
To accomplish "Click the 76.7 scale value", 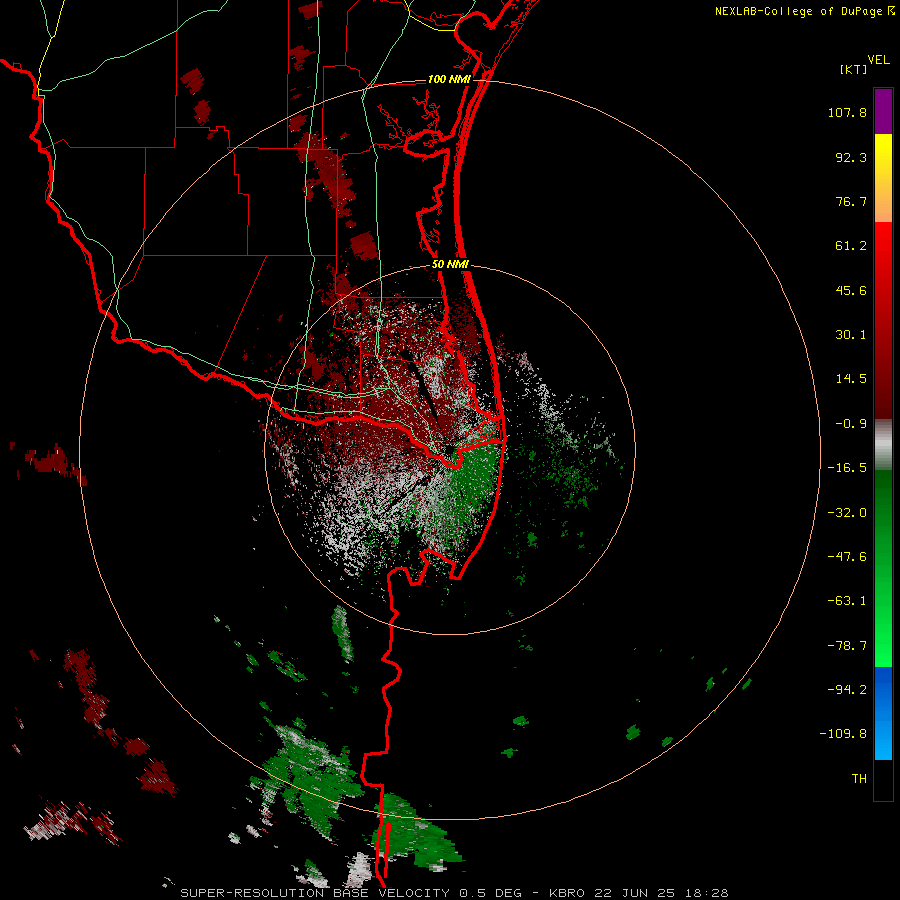I will (851, 201).
